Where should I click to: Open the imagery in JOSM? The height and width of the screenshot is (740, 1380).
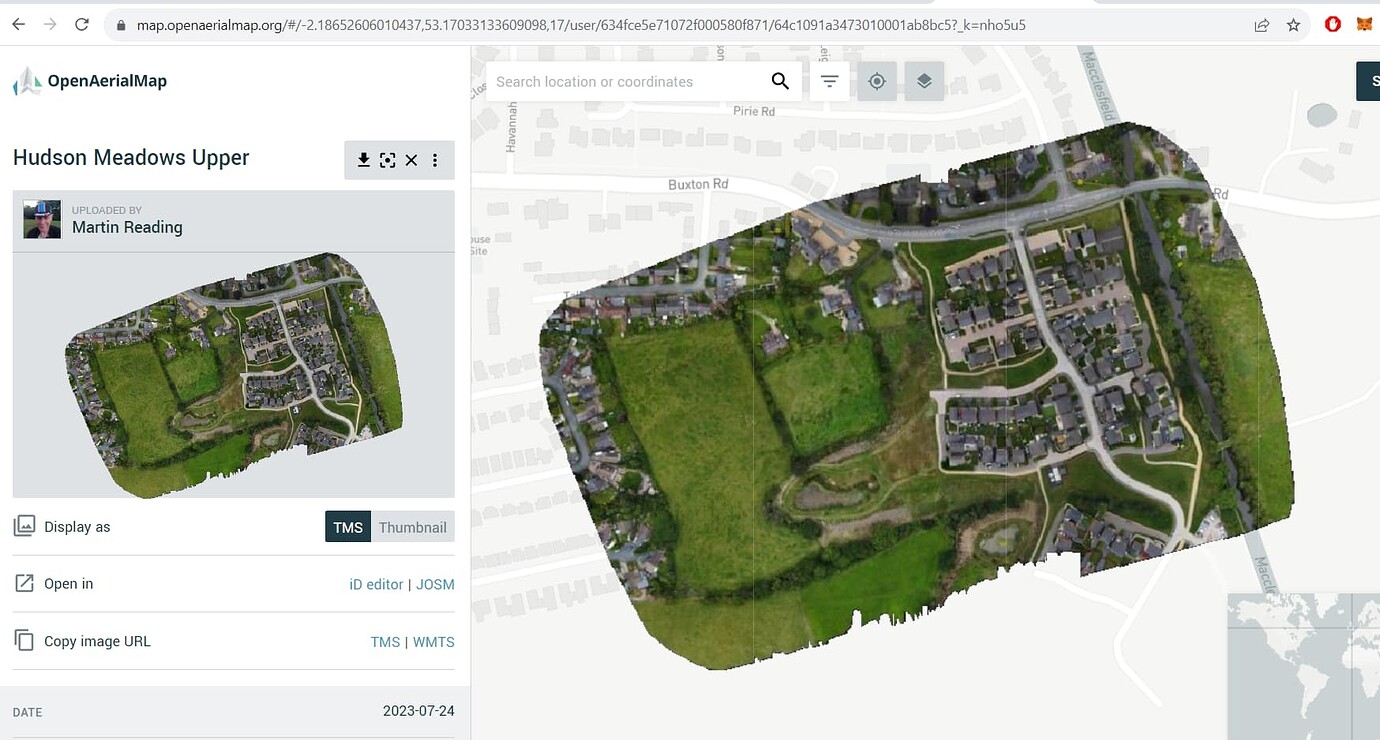[x=436, y=583]
